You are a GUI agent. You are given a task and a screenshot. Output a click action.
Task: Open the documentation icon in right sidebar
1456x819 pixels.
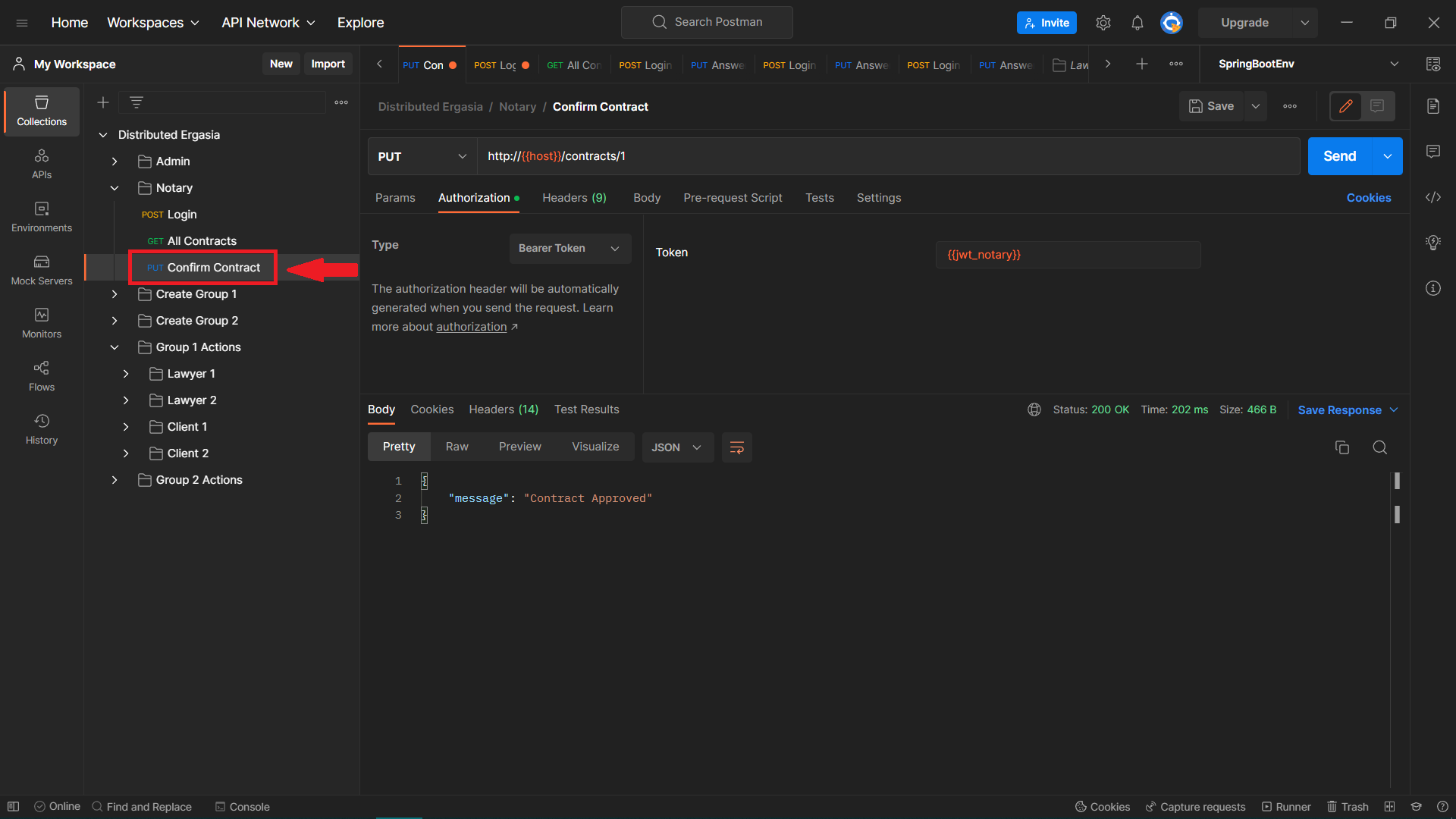(1433, 106)
